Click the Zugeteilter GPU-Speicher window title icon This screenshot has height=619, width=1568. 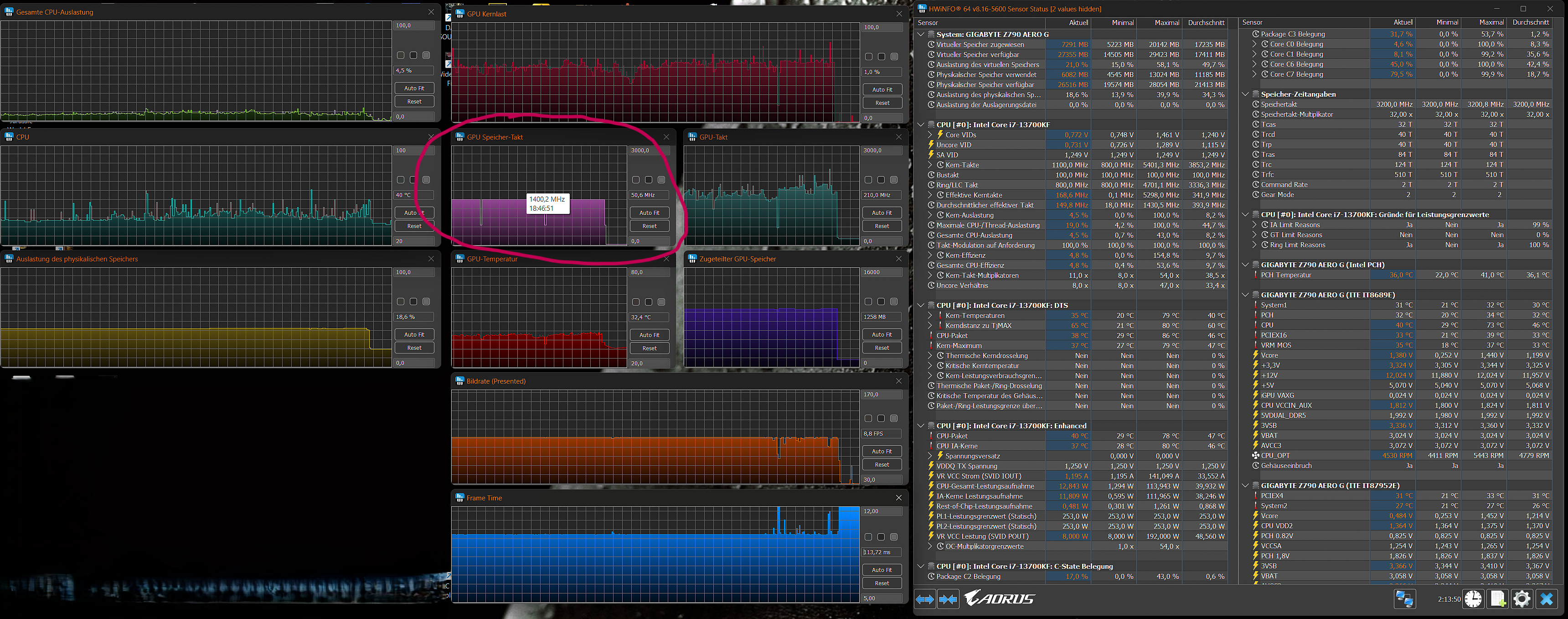[x=692, y=259]
